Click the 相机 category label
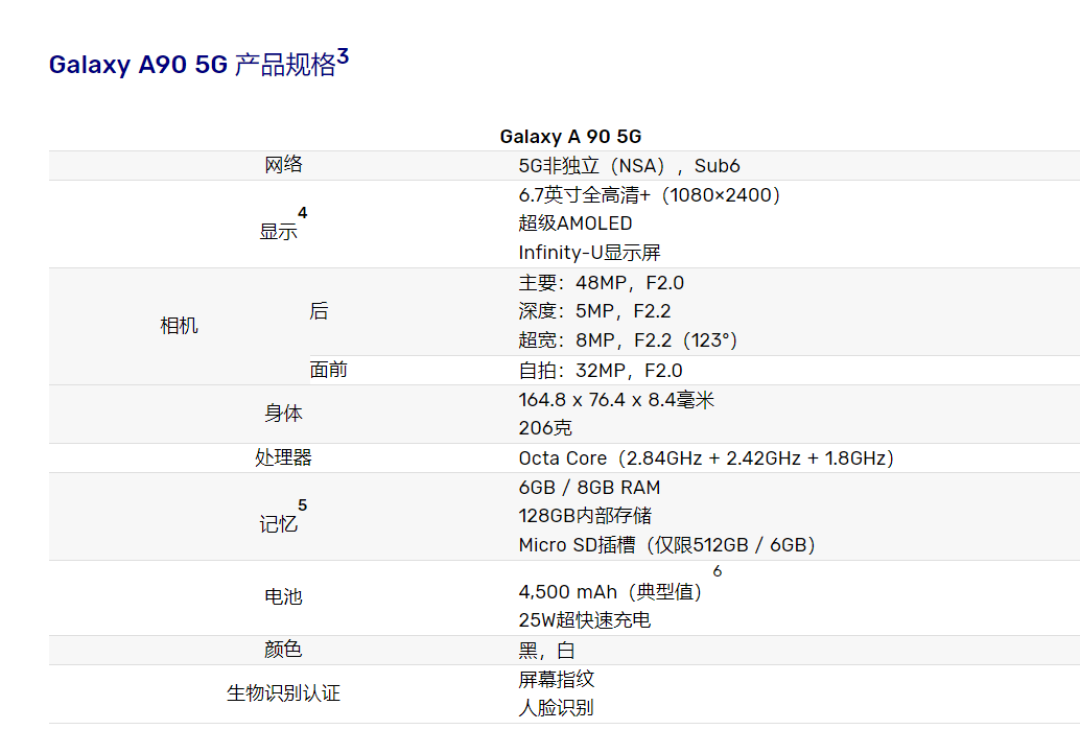The height and width of the screenshot is (753, 1080). [180, 324]
